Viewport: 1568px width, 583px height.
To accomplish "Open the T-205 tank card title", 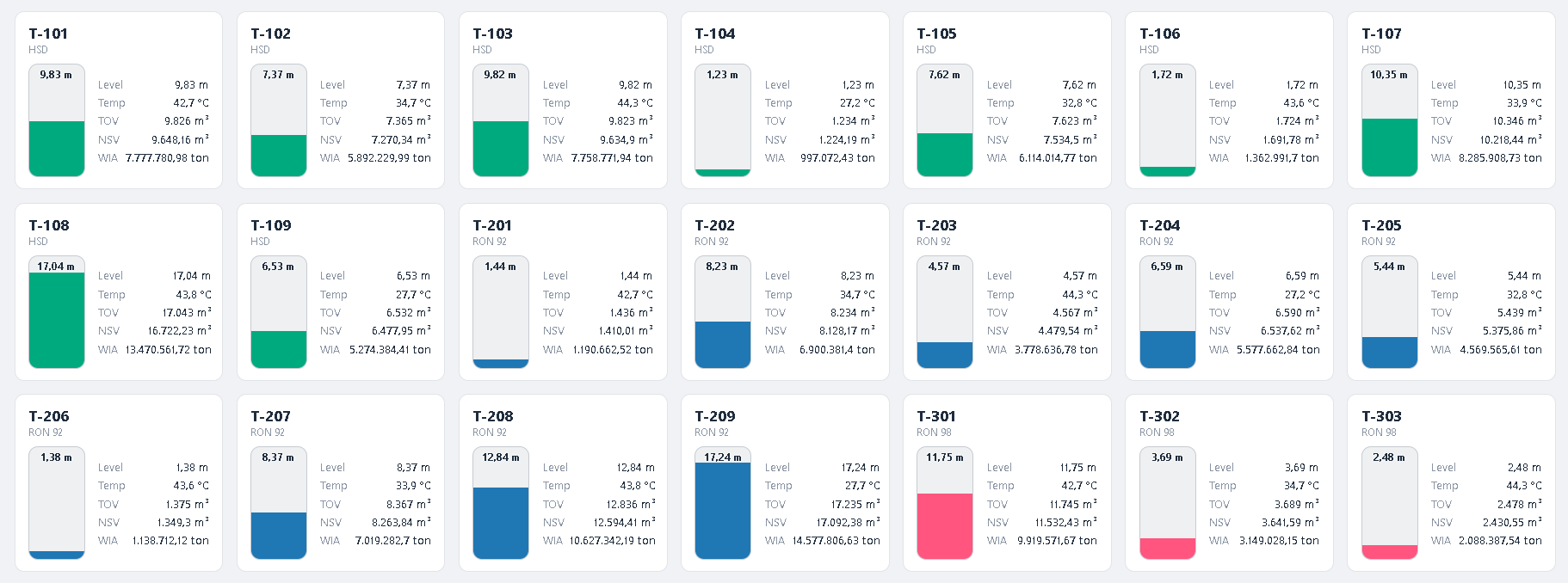I will tap(1382, 225).
